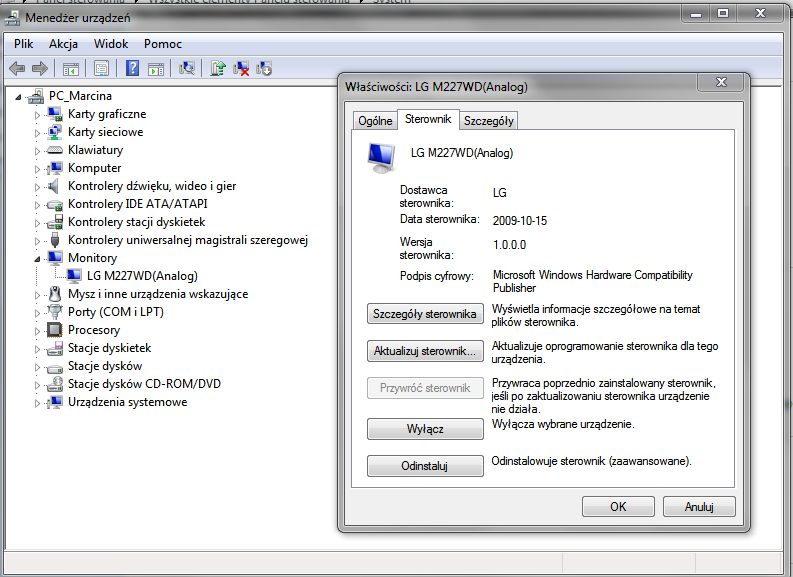Expand the Karty graficzne node
Image resolution: width=793 pixels, height=577 pixels.
[37, 115]
